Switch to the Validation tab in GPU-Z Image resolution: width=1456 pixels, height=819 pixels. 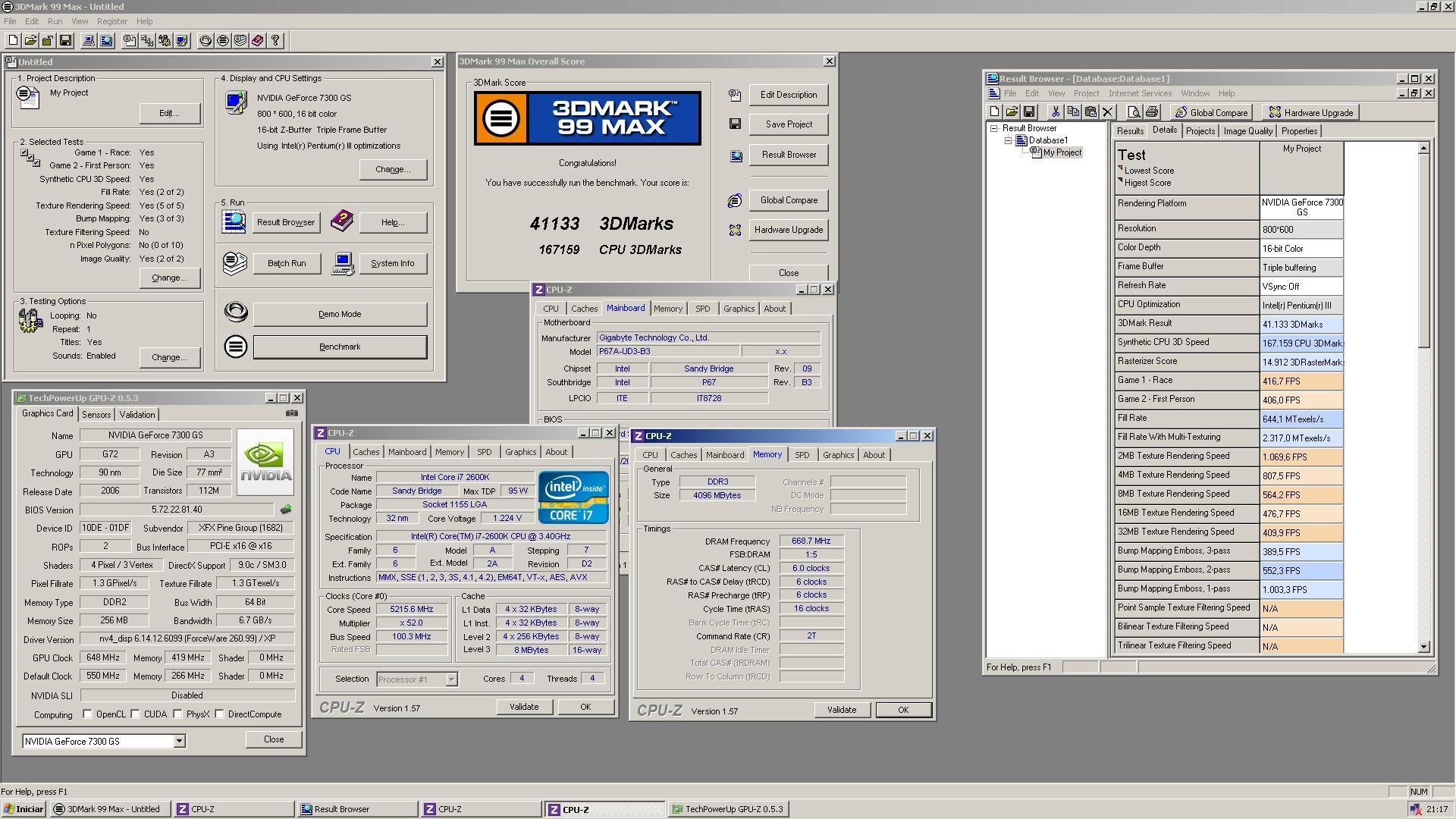137,414
